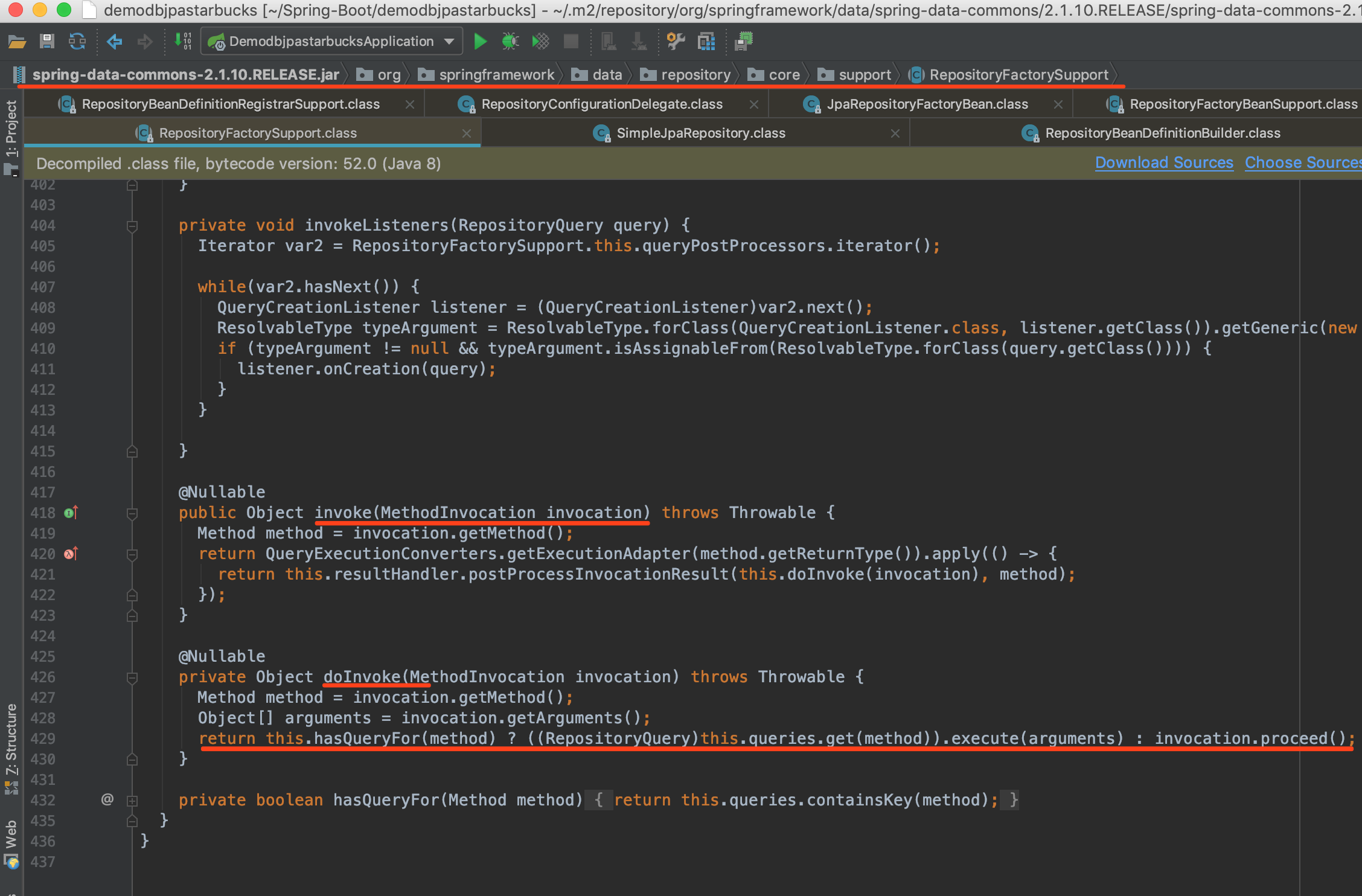The width and height of the screenshot is (1362, 896).
Task: Click lambda gutter icon on line 420
Action: [71, 554]
